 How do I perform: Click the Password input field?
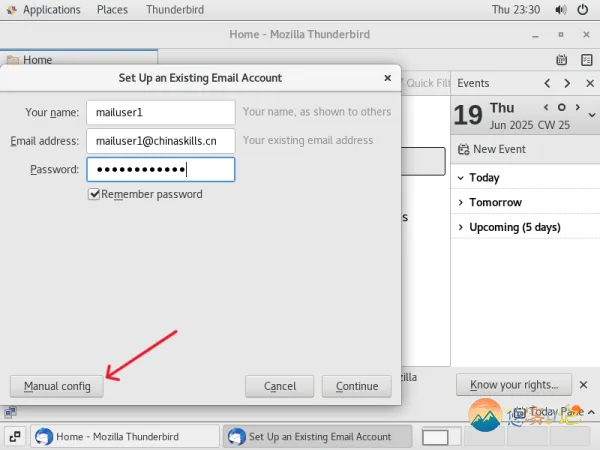[160, 169]
